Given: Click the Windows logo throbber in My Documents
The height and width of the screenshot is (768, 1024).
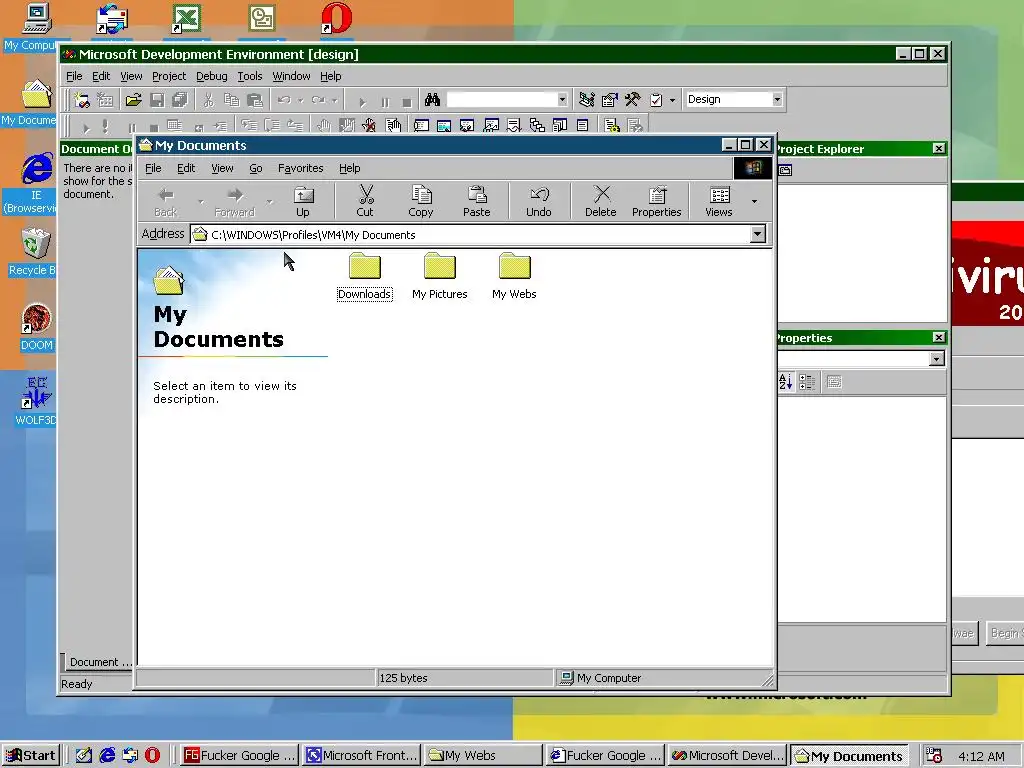Looking at the screenshot, I should click(752, 168).
